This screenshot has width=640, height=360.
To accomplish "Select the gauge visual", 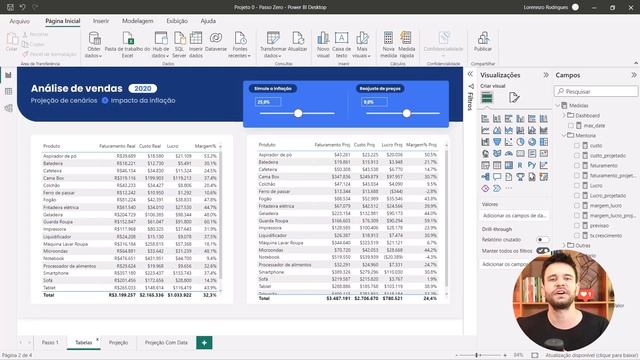I will 509,154.
